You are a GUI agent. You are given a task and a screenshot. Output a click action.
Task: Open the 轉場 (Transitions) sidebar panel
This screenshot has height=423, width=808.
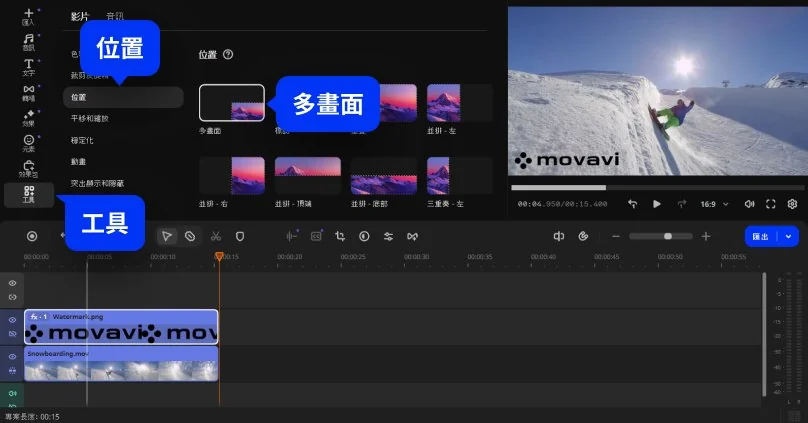click(x=29, y=92)
